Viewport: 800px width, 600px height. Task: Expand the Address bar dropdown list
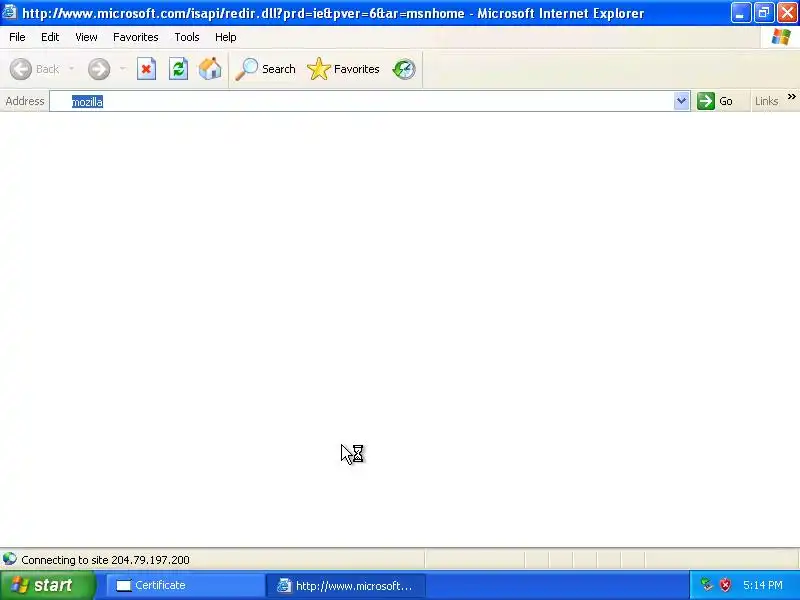(x=682, y=101)
